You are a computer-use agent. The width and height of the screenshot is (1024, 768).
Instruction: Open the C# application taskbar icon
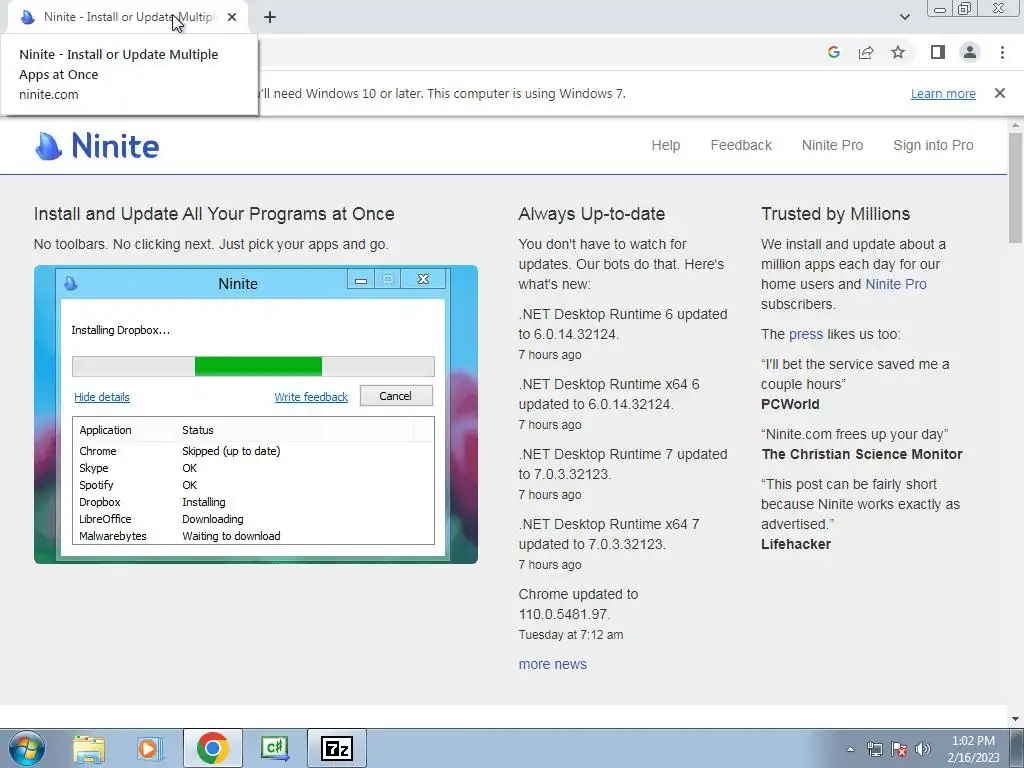275,748
